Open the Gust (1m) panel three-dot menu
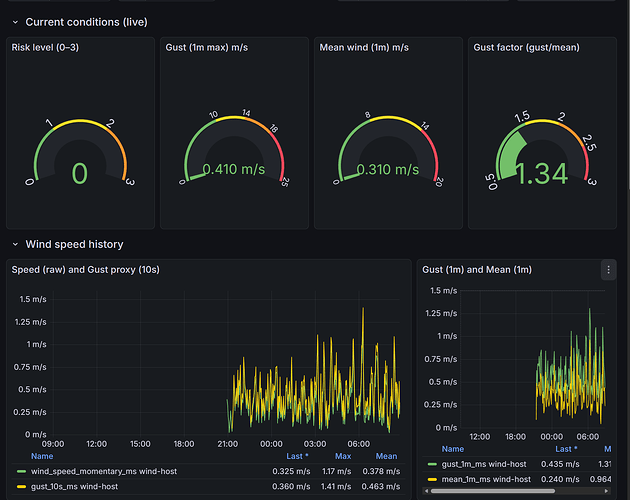The width and height of the screenshot is (630, 500). [607, 270]
